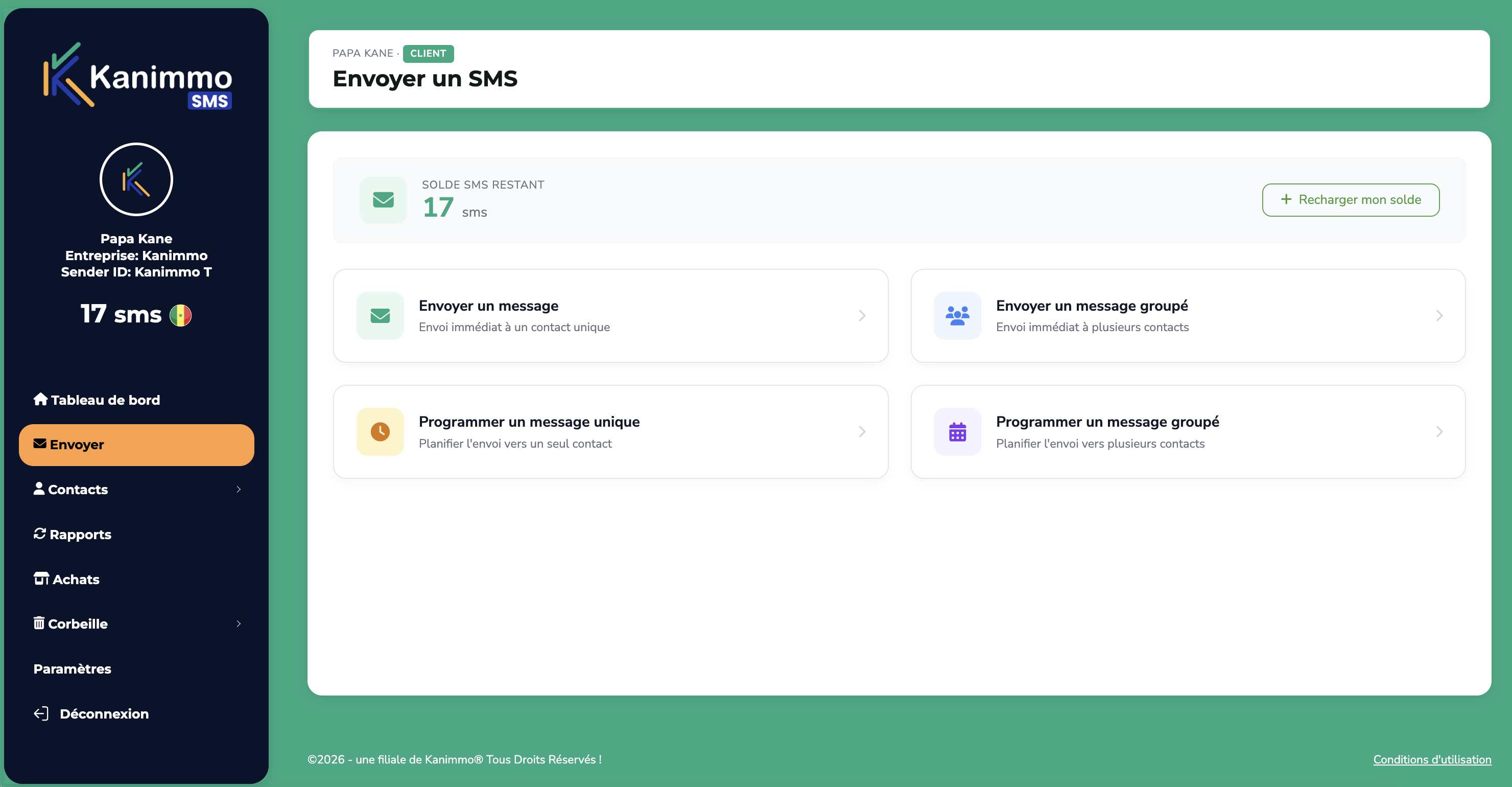Go to Tableau de bord
1512x787 pixels.
(x=136, y=400)
